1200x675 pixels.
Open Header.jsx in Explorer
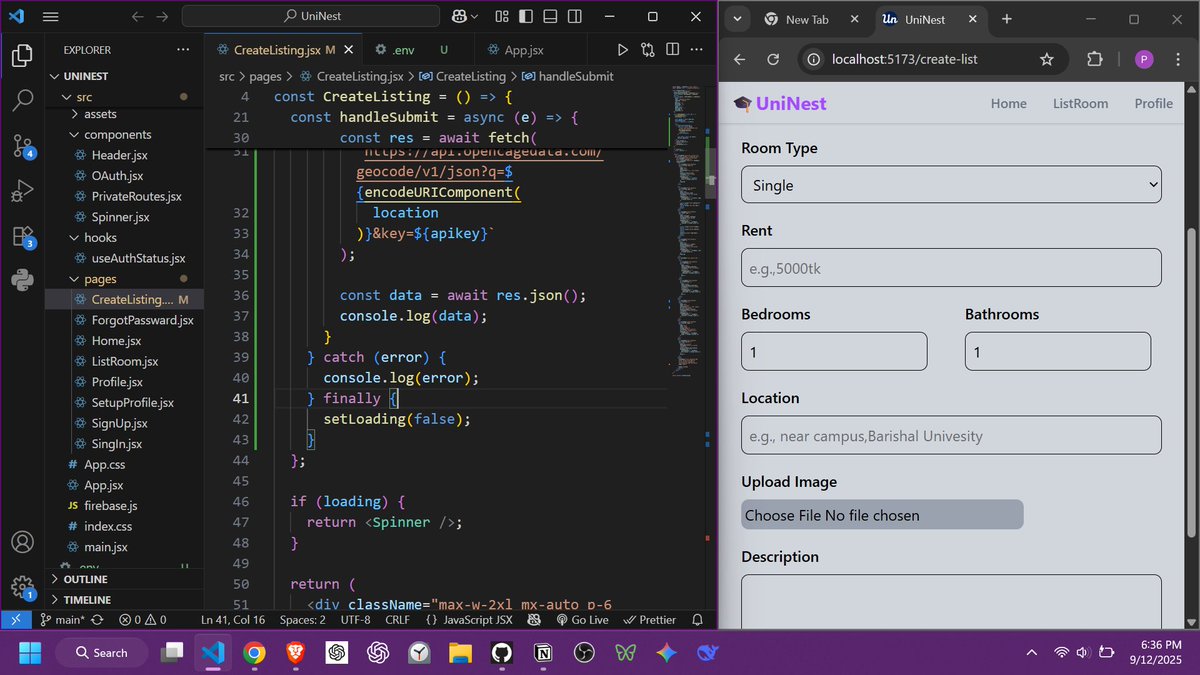point(119,156)
